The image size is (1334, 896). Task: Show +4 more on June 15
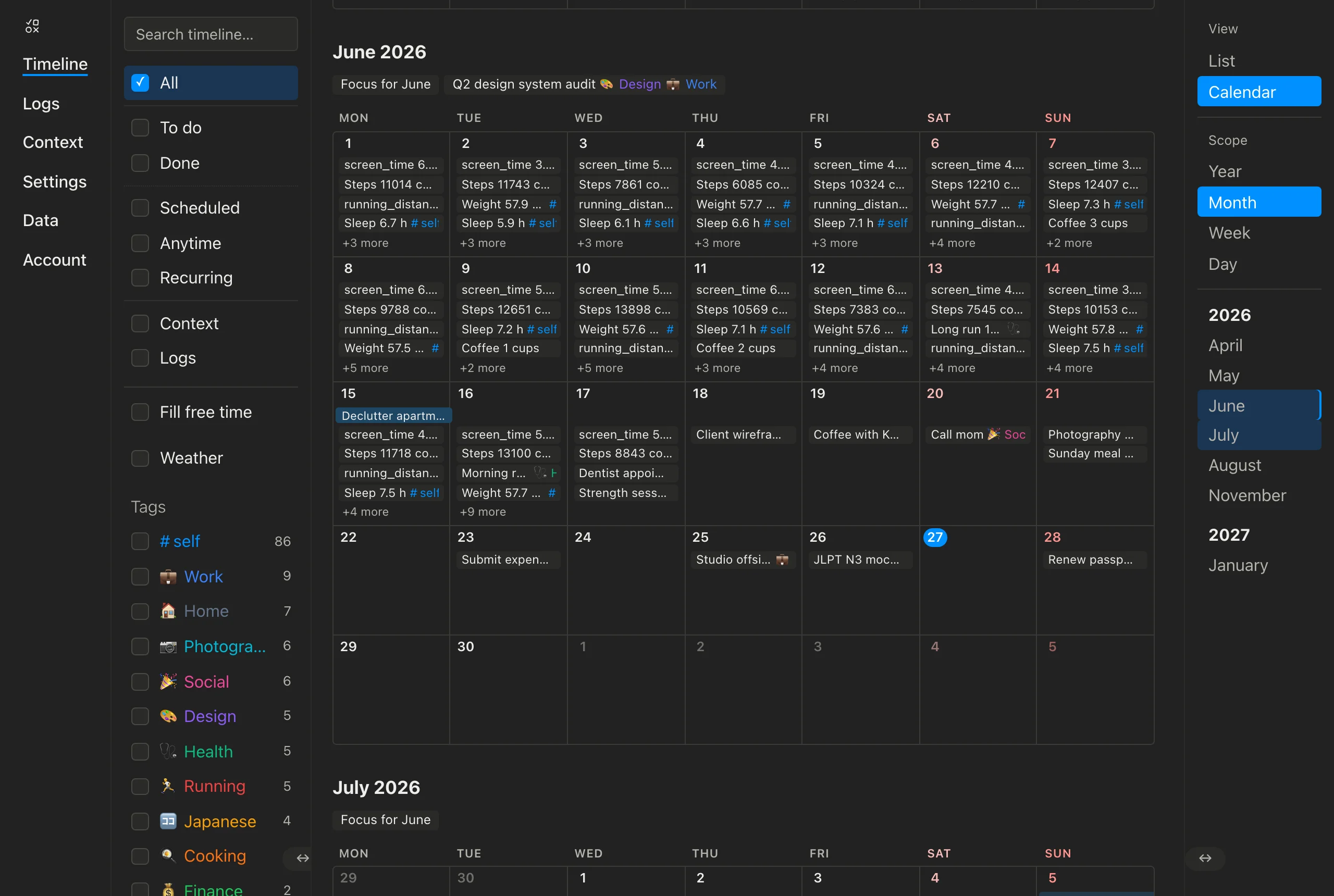365,512
